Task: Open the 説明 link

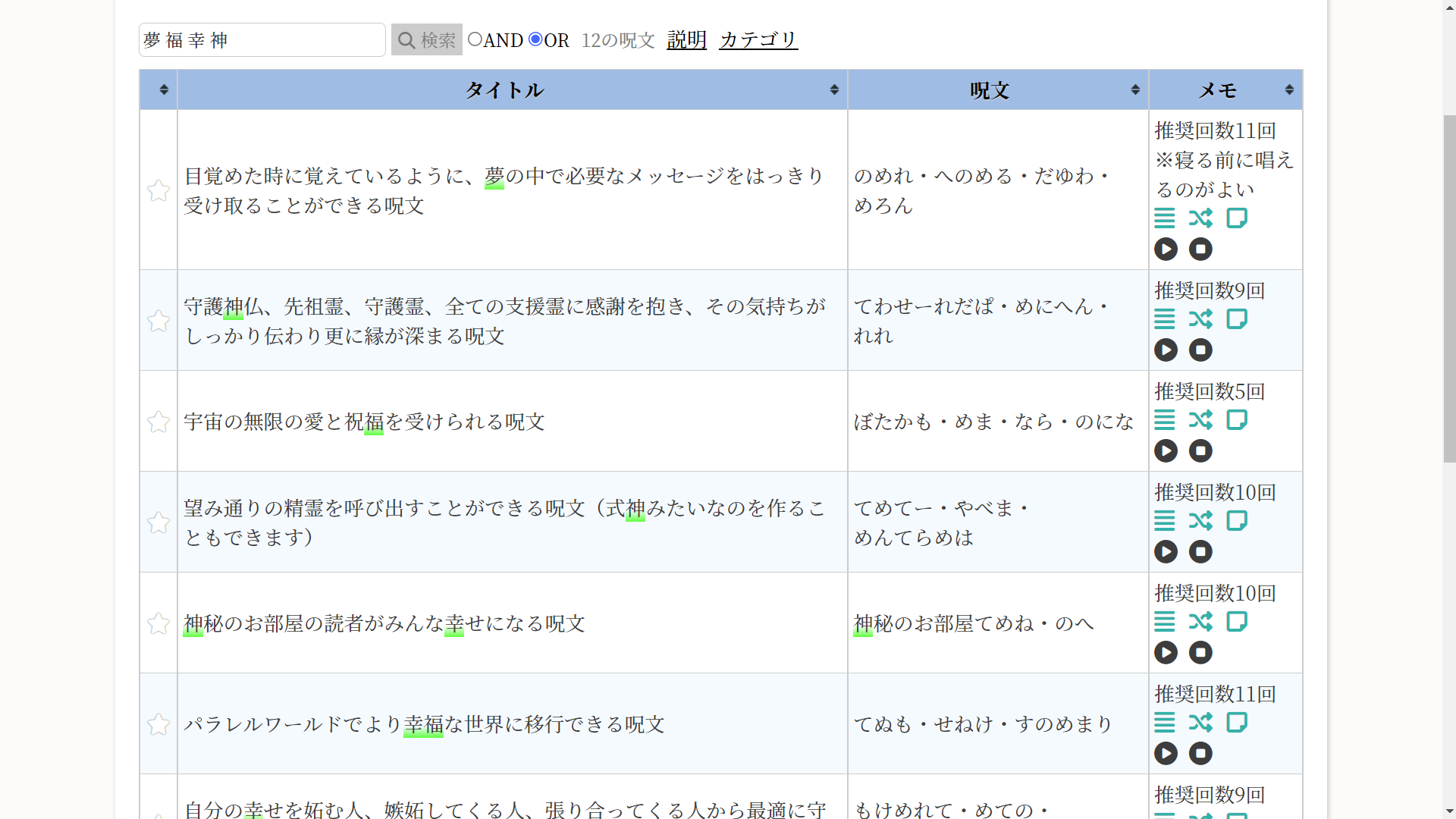Action: pos(686,39)
